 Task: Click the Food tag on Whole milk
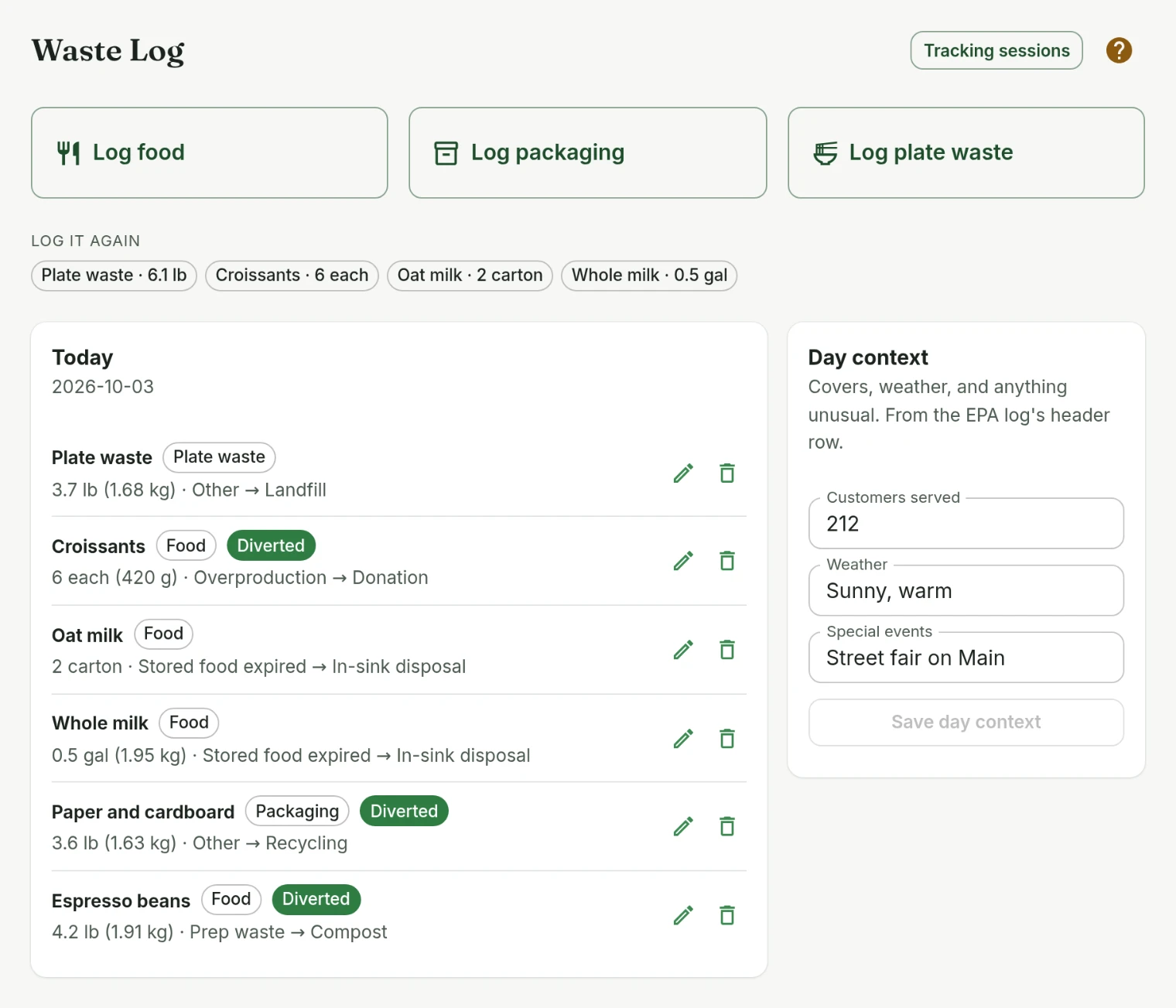tap(189, 723)
